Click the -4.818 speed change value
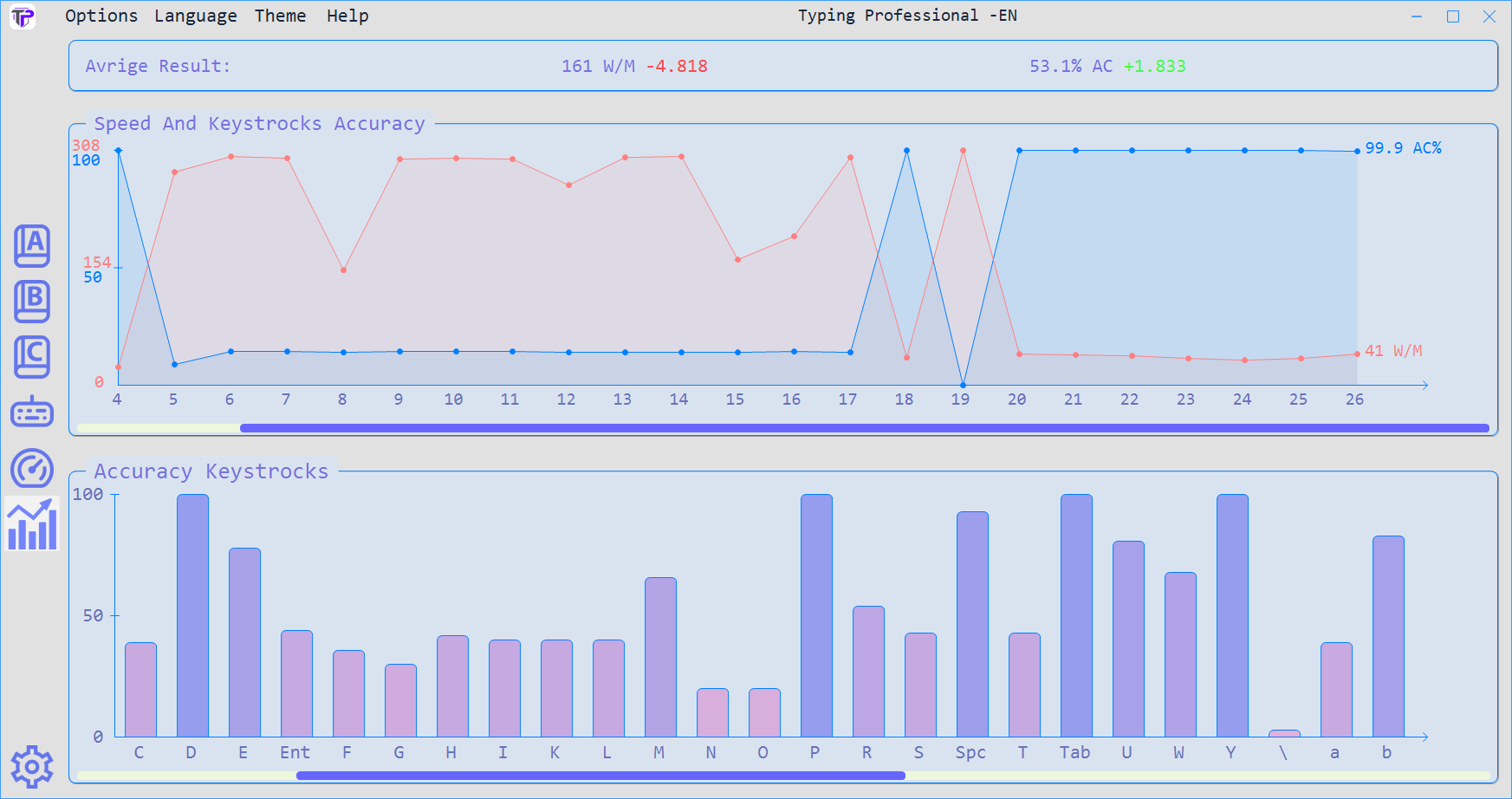Screen dimensions: 1512x799 pyautogui.click(x=677, y=66)
